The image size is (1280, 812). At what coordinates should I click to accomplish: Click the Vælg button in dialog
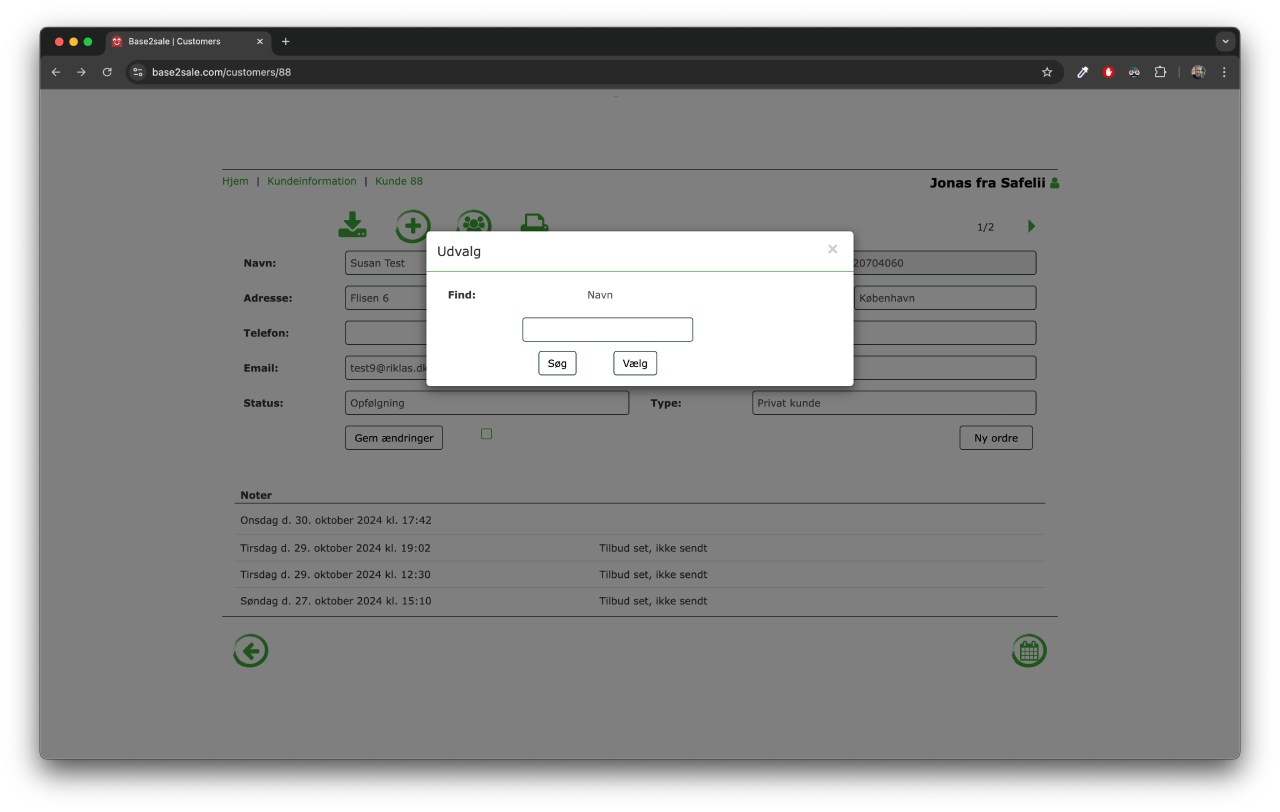pos(635,364)
